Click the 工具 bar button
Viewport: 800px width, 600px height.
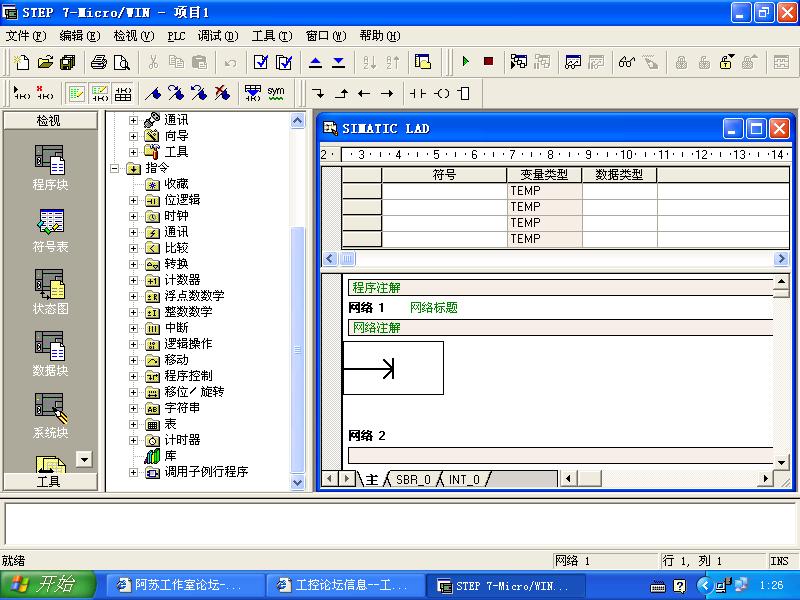click(x=49, y=481)
